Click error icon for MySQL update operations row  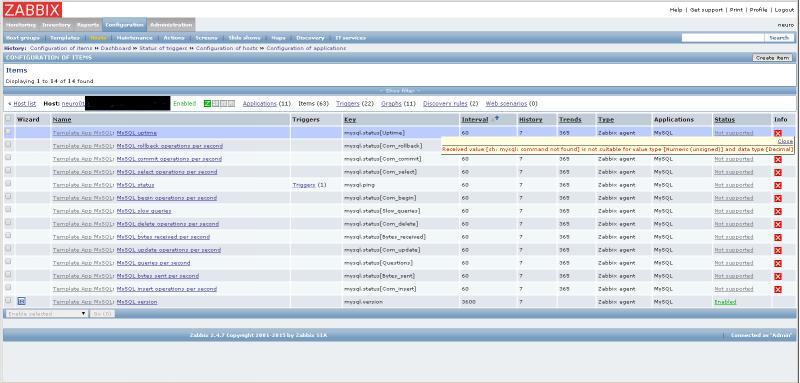[778, 250]
